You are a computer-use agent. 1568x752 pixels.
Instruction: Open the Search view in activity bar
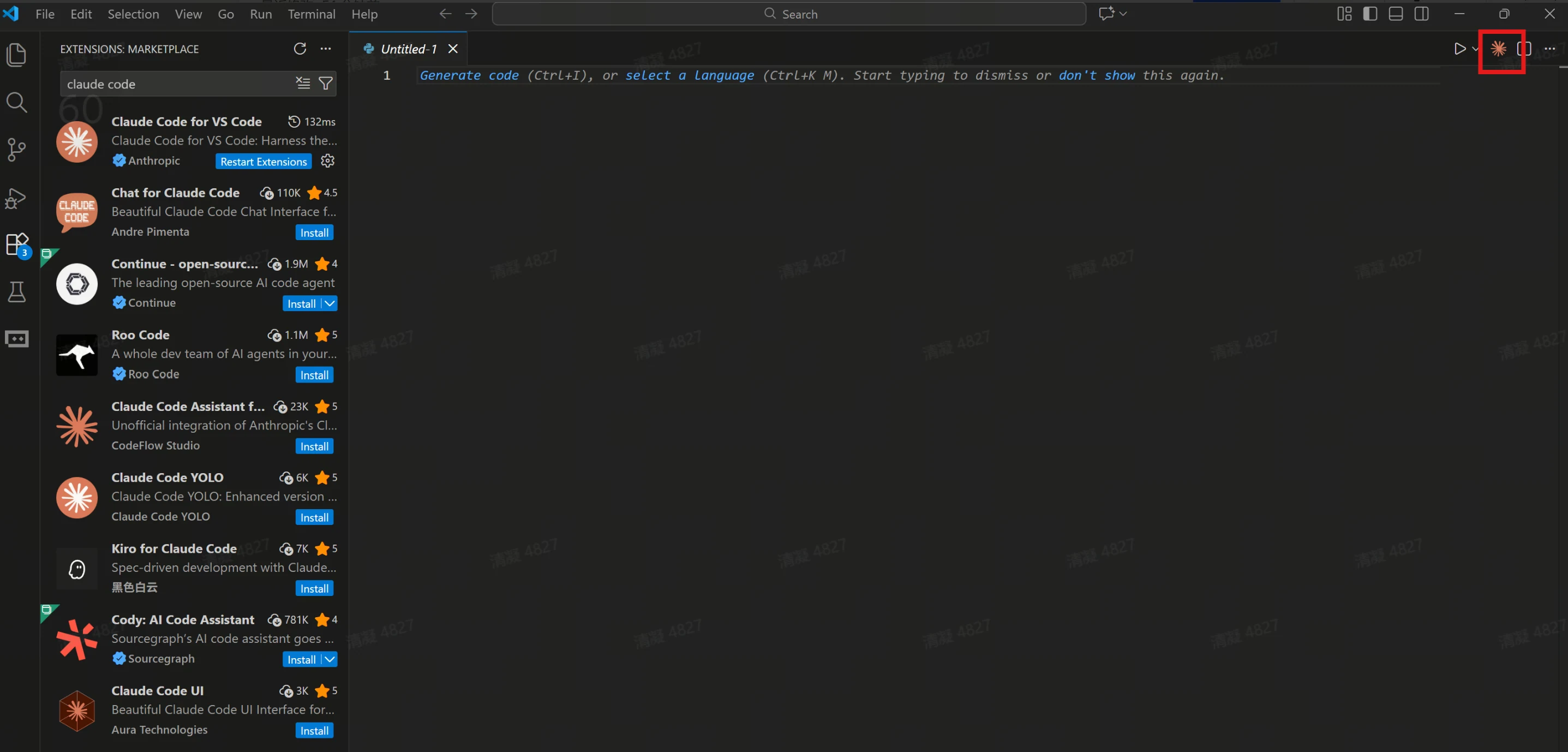[16, 102]
